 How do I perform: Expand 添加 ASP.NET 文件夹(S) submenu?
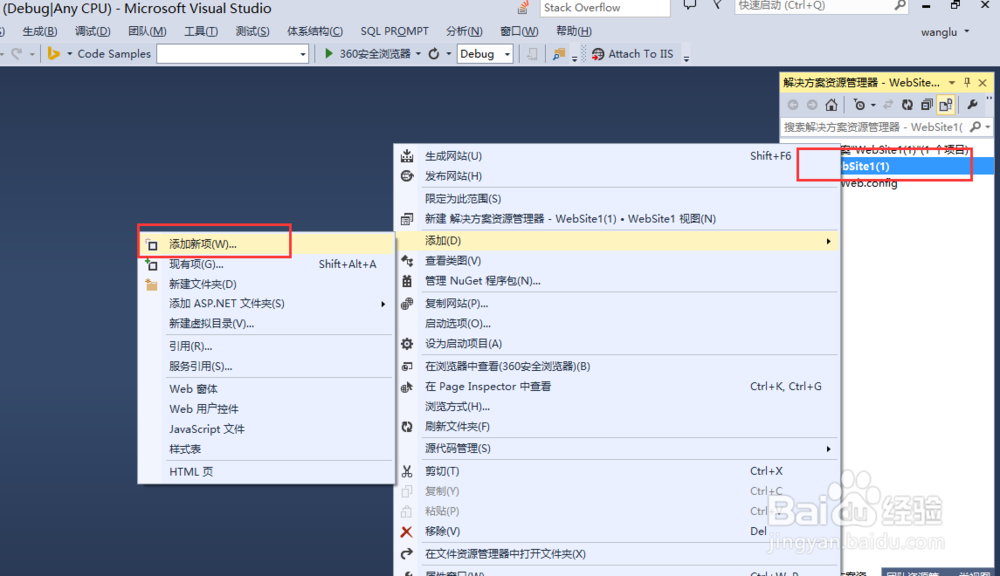point(267,304)
